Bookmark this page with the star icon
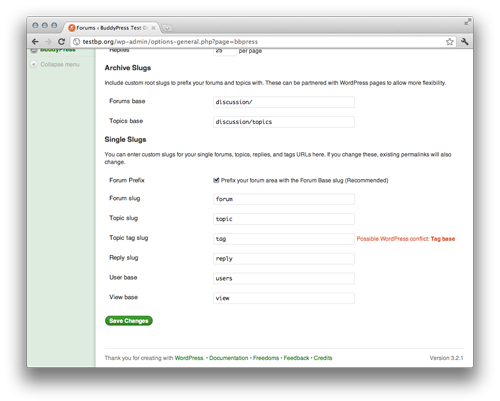500x401 pixels. (x=450, y=42)
